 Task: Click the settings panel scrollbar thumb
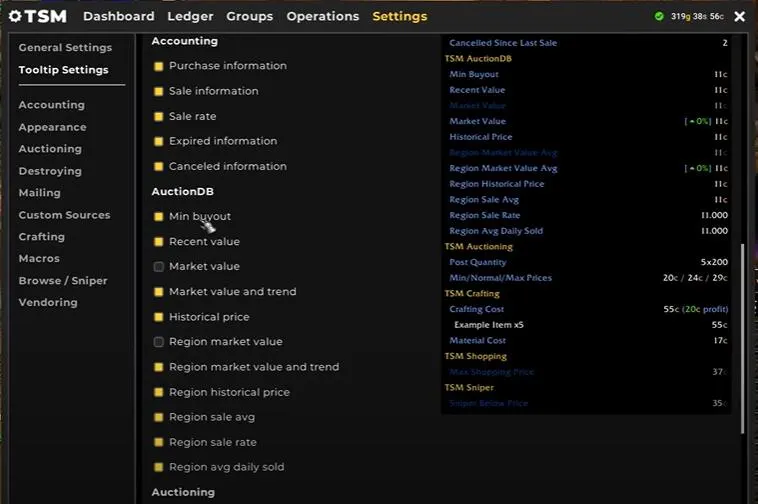pyautogui.click(x=743, y=338)
